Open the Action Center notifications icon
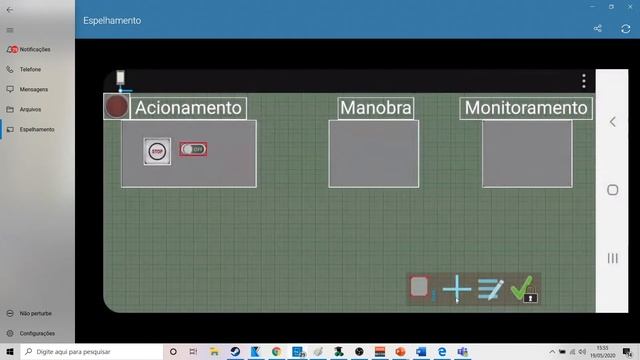The height and width of the screenshot is (360, 640). click(x=627, y=351)
